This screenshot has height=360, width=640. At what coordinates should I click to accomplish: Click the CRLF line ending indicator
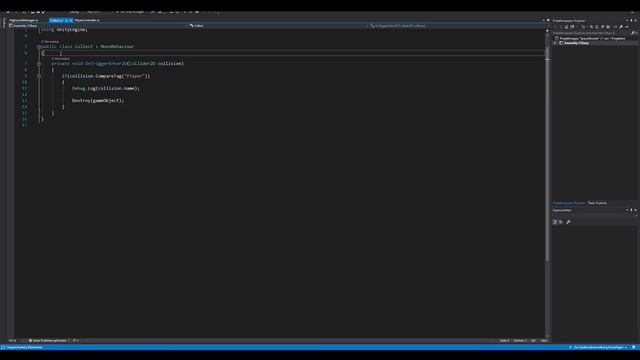(x=544, y=340)
